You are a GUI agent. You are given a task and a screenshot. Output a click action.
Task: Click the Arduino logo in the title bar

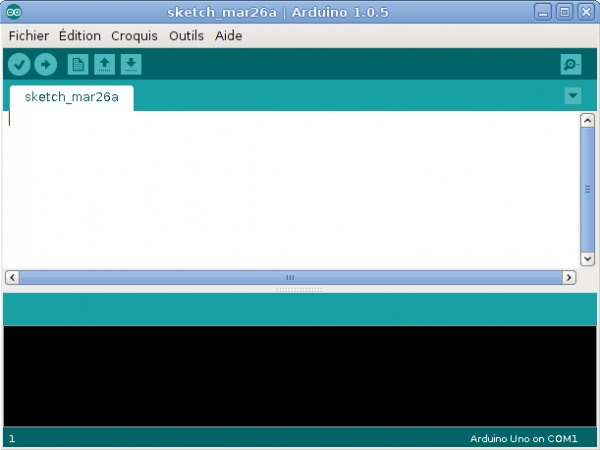14,12
